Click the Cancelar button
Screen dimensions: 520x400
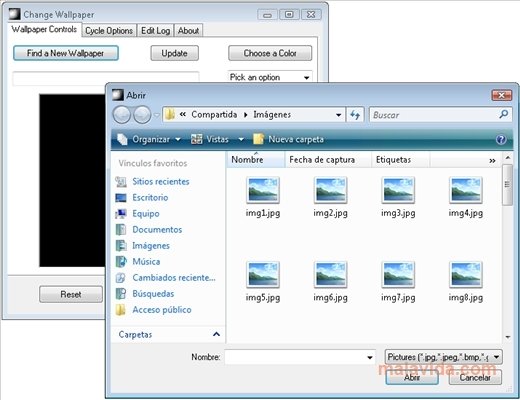point(475,378)
